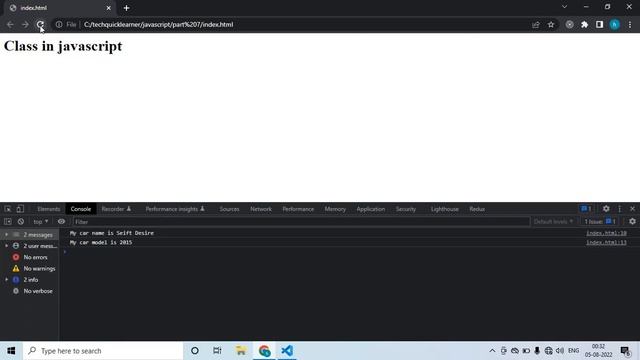Screen dimensions: 640x360
Task: Open DevTools customize three-dot menu
Action: 620,209
